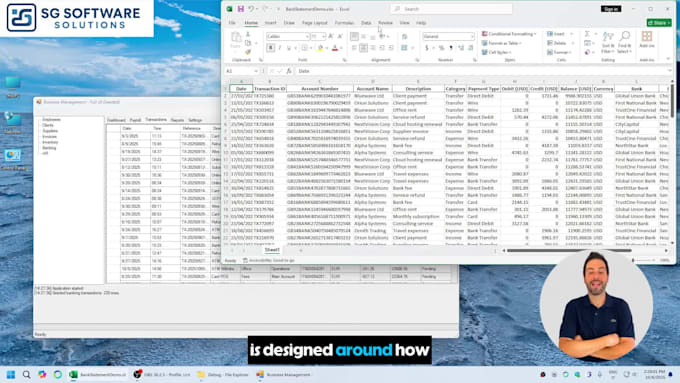Switch to the Data ribbon tab
The width and height of the screenshot is (680, 383).
[x=366, y=23]
